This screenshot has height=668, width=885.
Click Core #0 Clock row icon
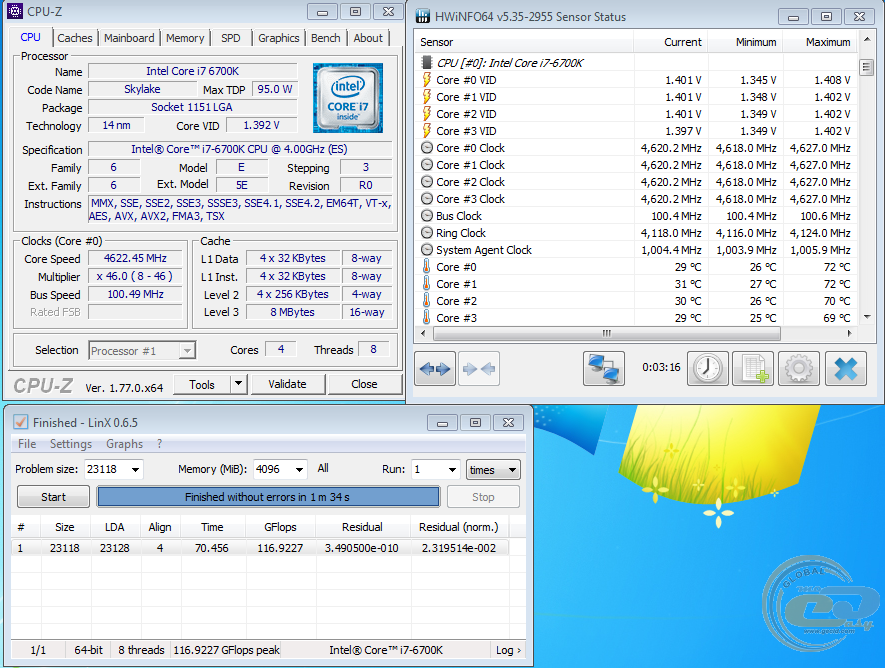pyautogui.click(x=427, y=148)
